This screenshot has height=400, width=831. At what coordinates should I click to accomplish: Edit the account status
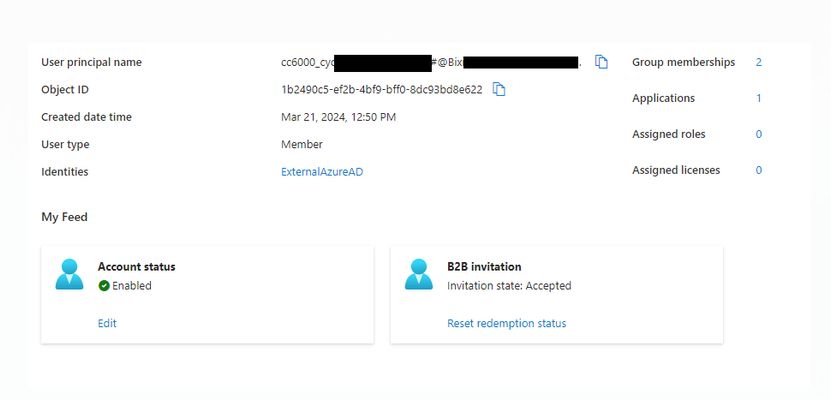[107, 323]
